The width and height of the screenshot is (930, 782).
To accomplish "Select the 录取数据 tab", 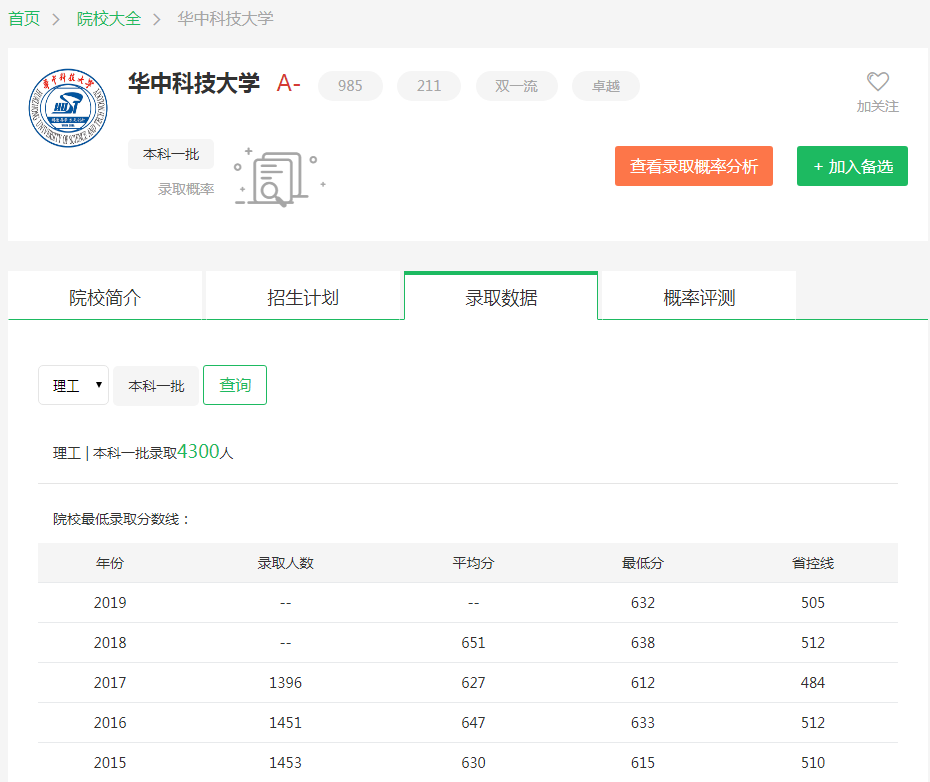I will [x=501, y=297].
